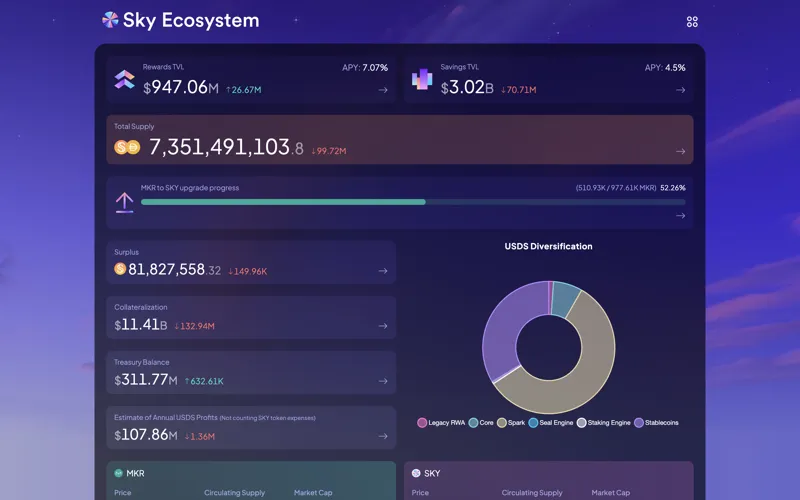
Task: Open upgrade progress details arrow
Action: [x=680, y=216]
